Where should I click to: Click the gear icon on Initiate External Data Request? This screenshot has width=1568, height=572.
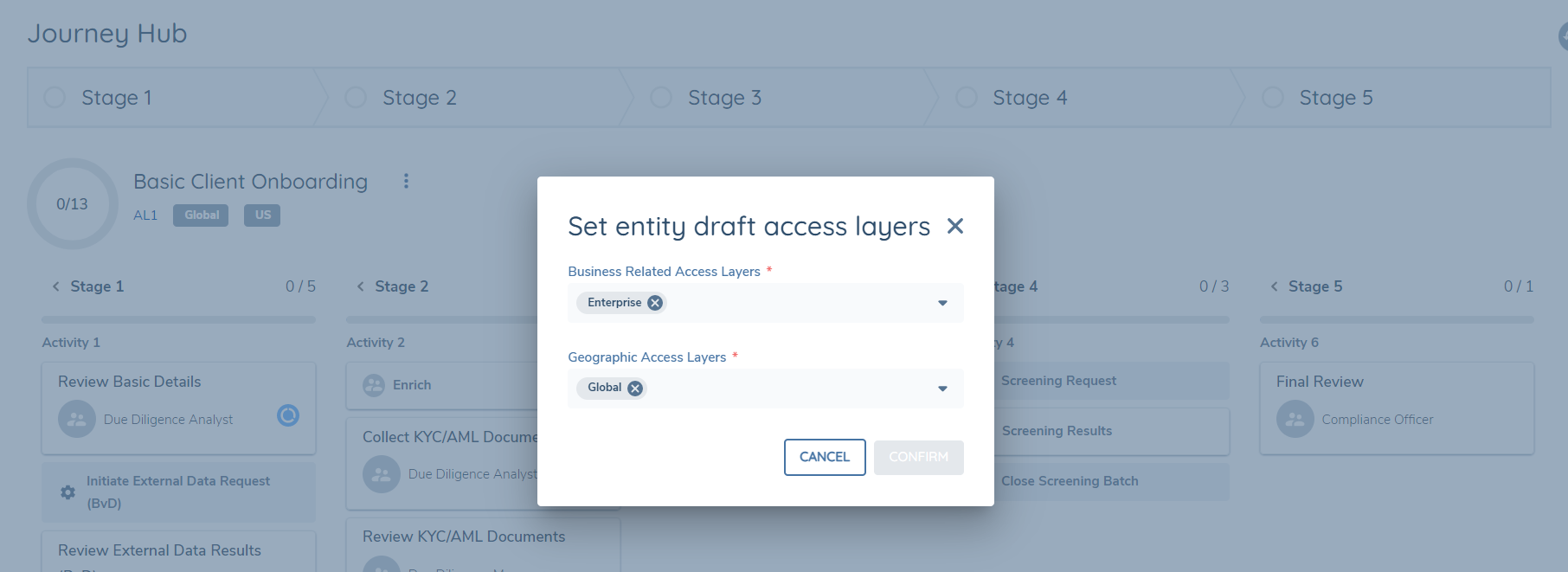tap(67, 492)
